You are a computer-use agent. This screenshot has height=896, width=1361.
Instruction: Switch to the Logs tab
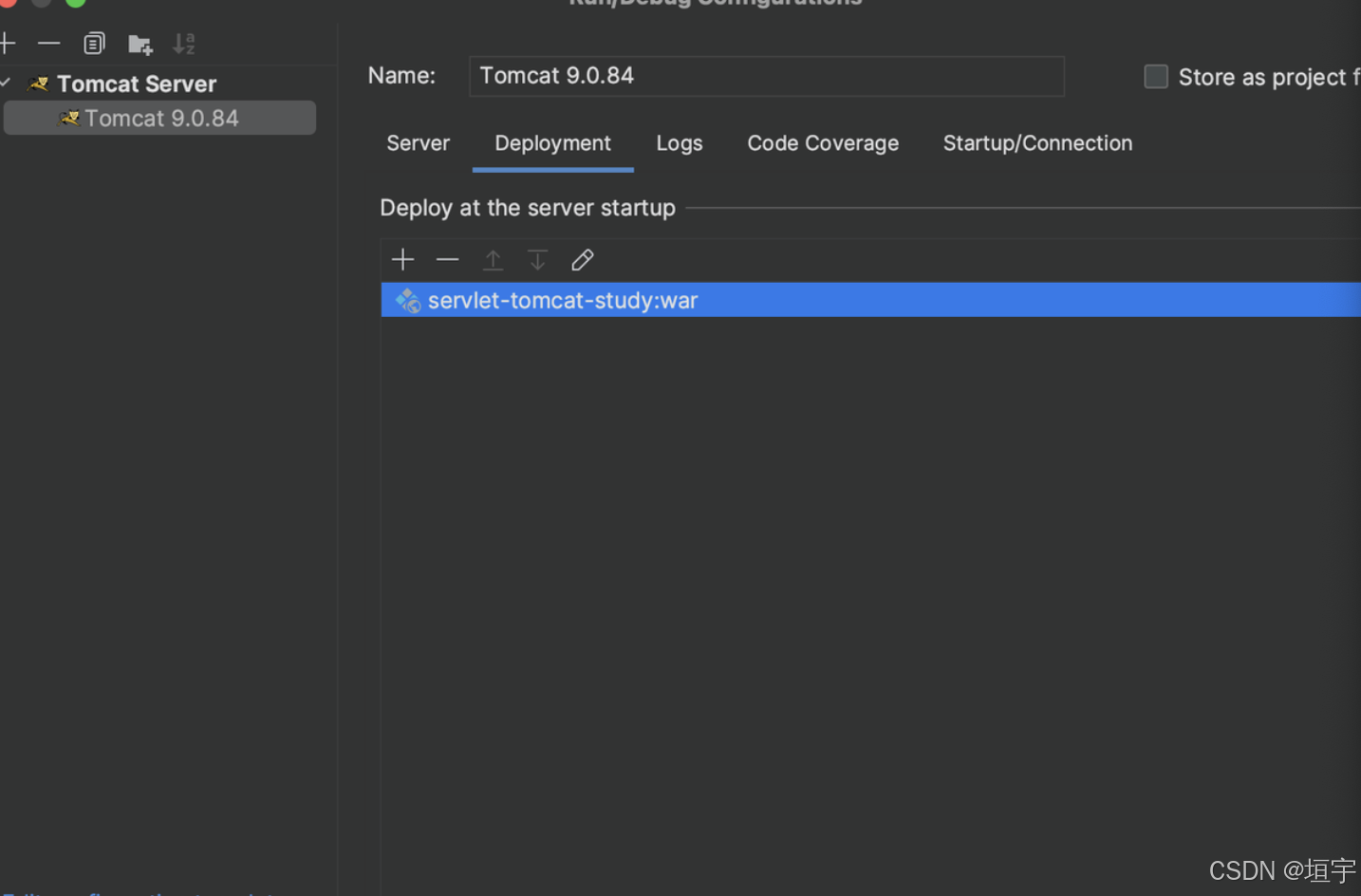tap(680, 143)
